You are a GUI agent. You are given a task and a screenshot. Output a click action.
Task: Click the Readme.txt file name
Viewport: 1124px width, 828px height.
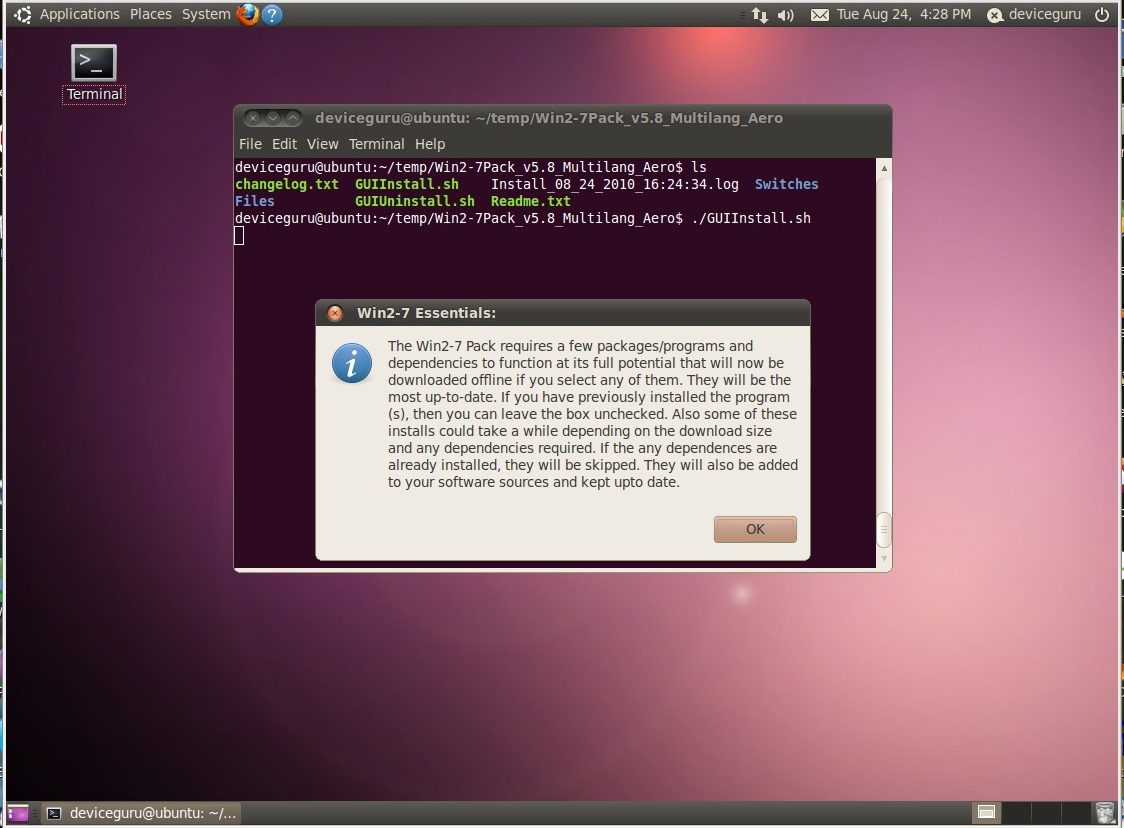tap(530, 201)
